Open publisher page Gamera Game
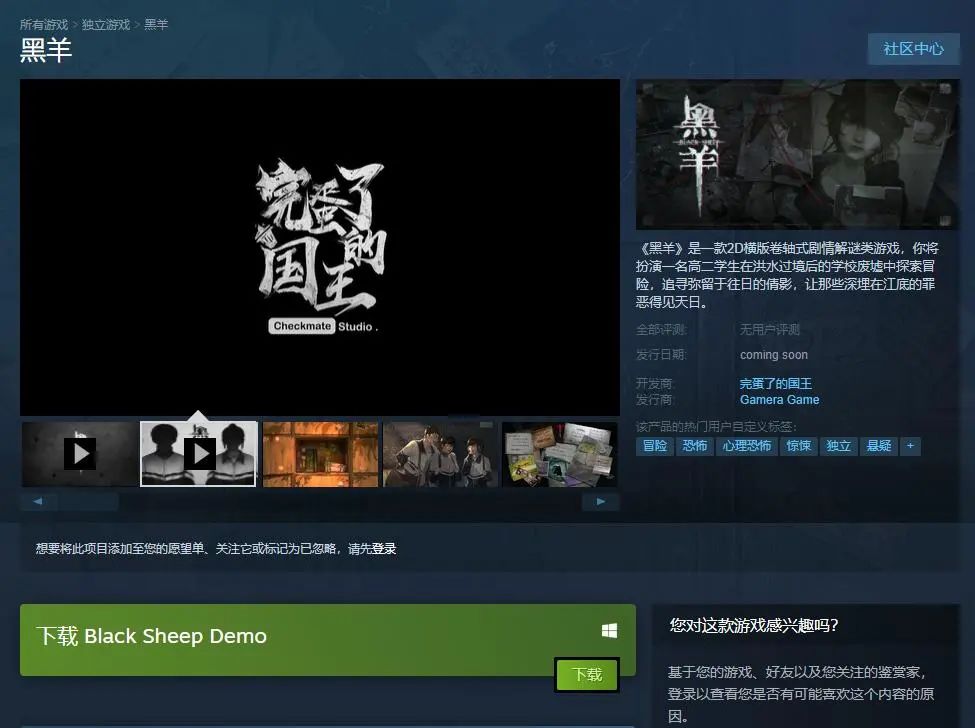The height and width of the screenshot is (728, 975). point(779,399)
